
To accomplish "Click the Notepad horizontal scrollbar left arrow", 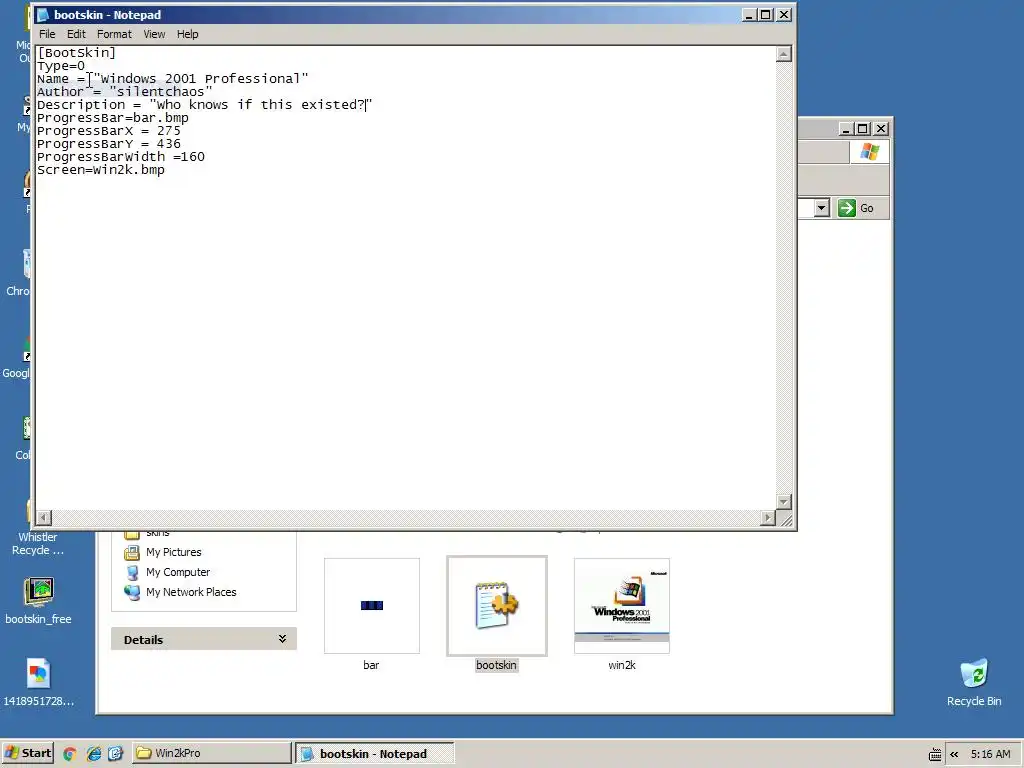I will [x=43, y=518].
